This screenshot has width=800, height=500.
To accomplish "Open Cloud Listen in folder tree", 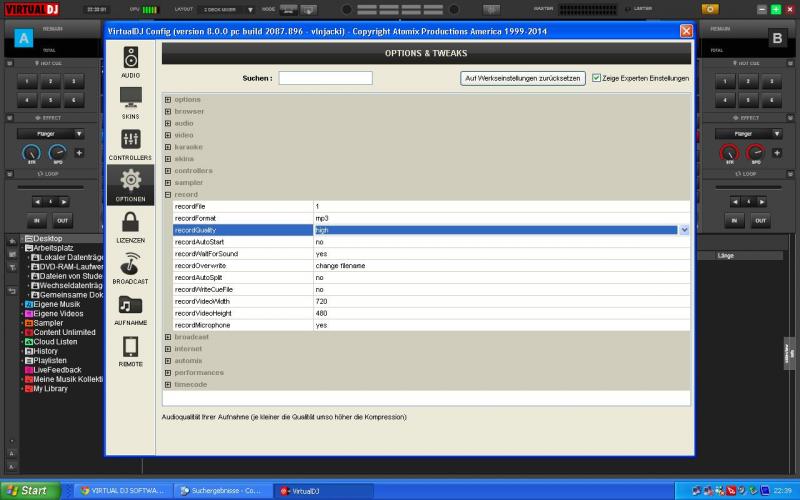I will [55, 342].
